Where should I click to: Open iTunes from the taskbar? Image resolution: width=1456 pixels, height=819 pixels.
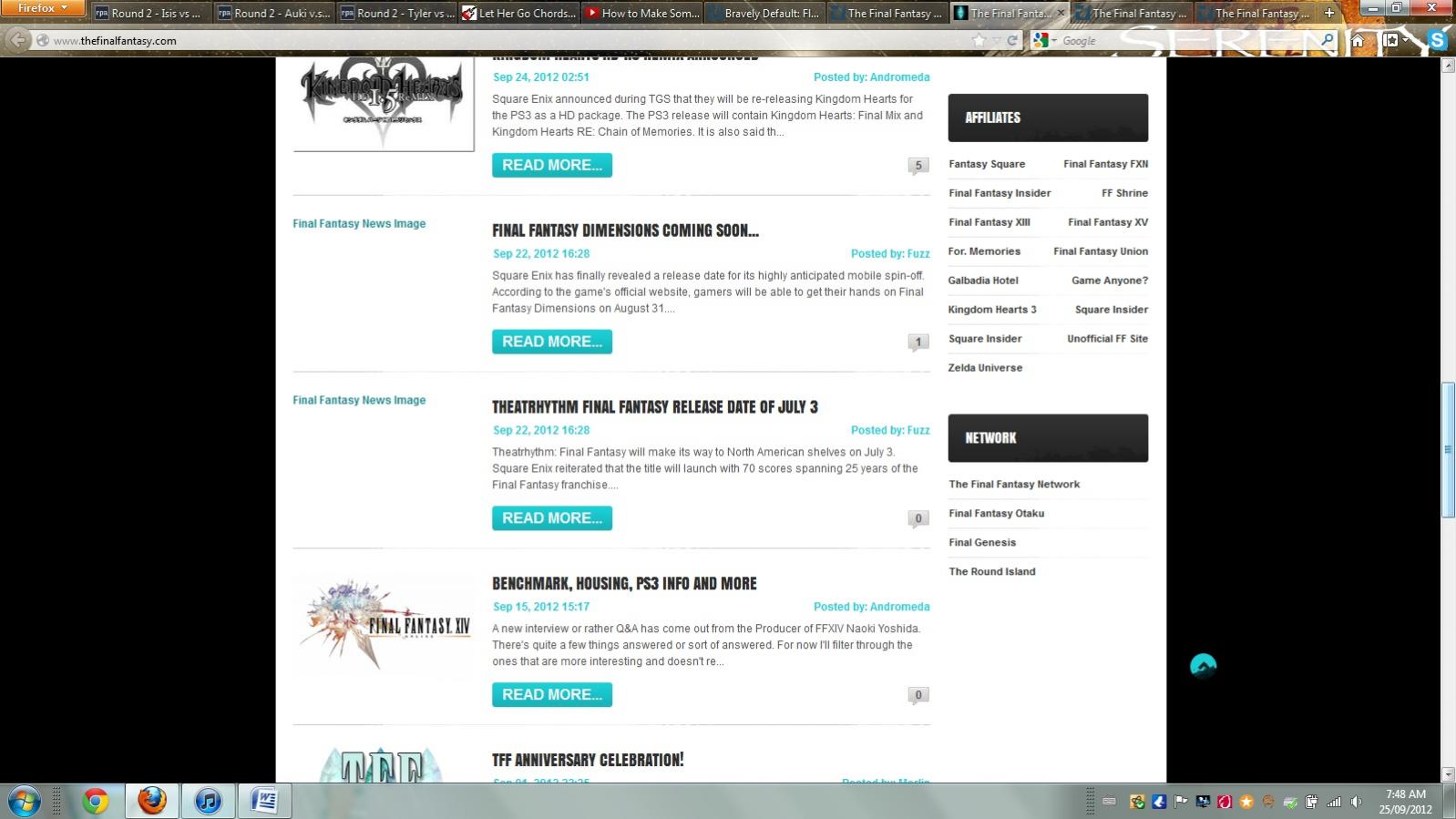[209, 801]
